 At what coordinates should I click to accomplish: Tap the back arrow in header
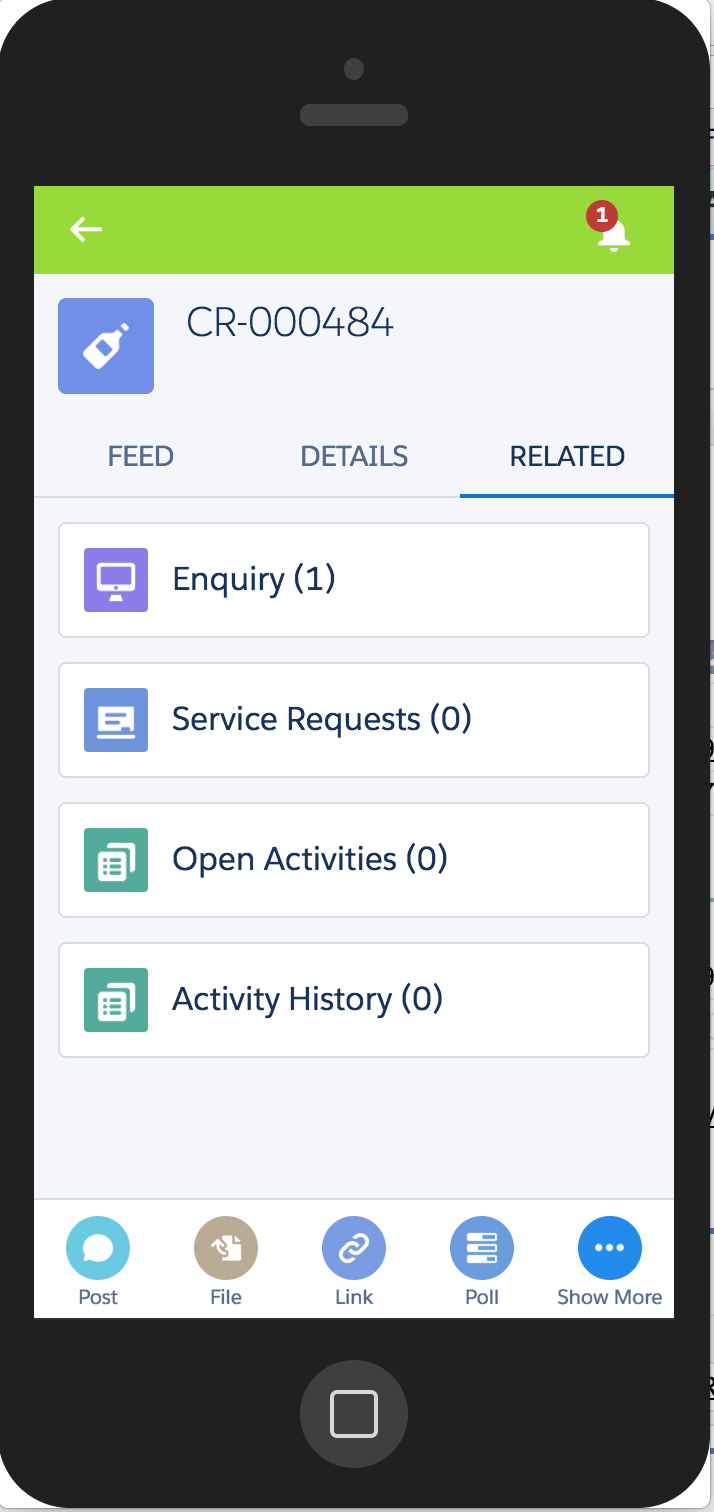(x=86, y=230)
